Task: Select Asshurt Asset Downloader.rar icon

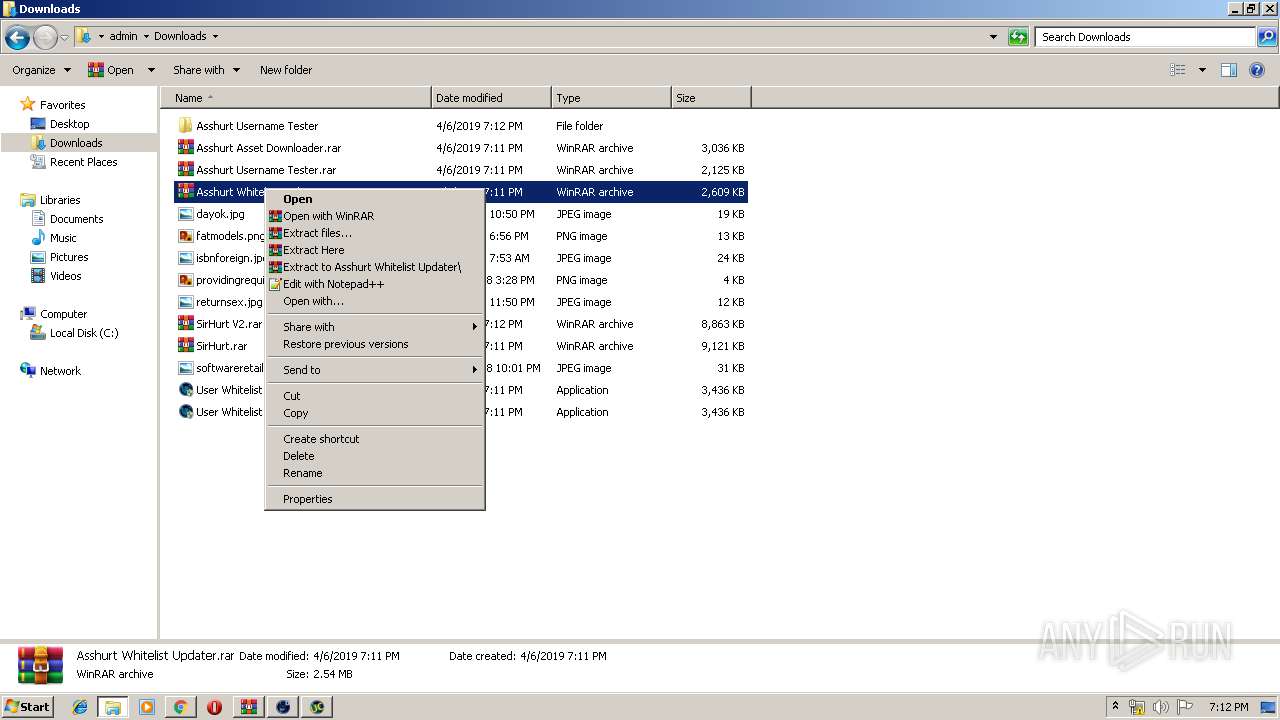Action: 185,148
